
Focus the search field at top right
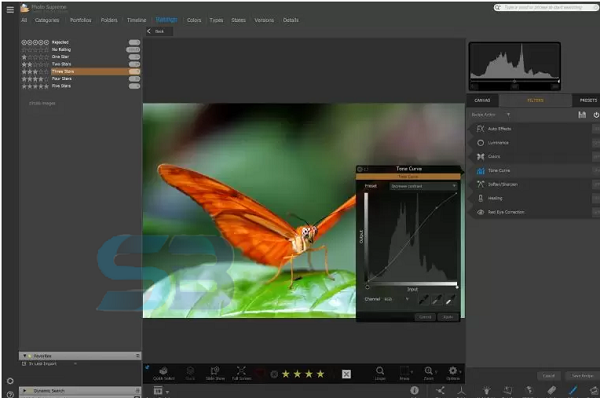tap(546, 8)
